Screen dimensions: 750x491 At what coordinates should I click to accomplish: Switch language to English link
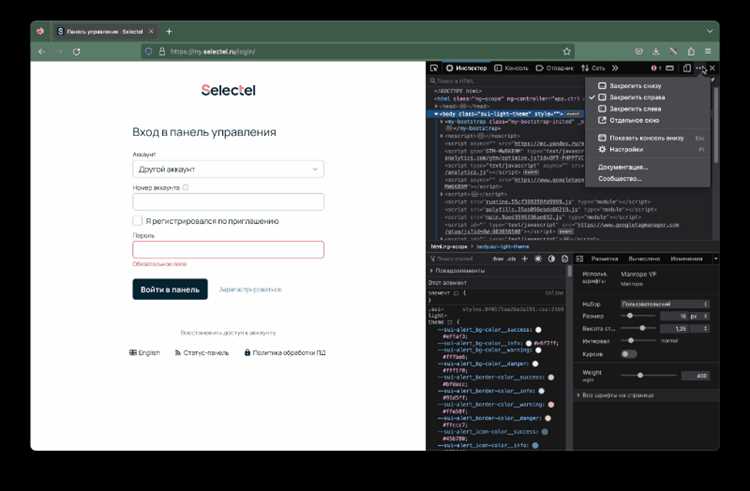click(144, 352)
